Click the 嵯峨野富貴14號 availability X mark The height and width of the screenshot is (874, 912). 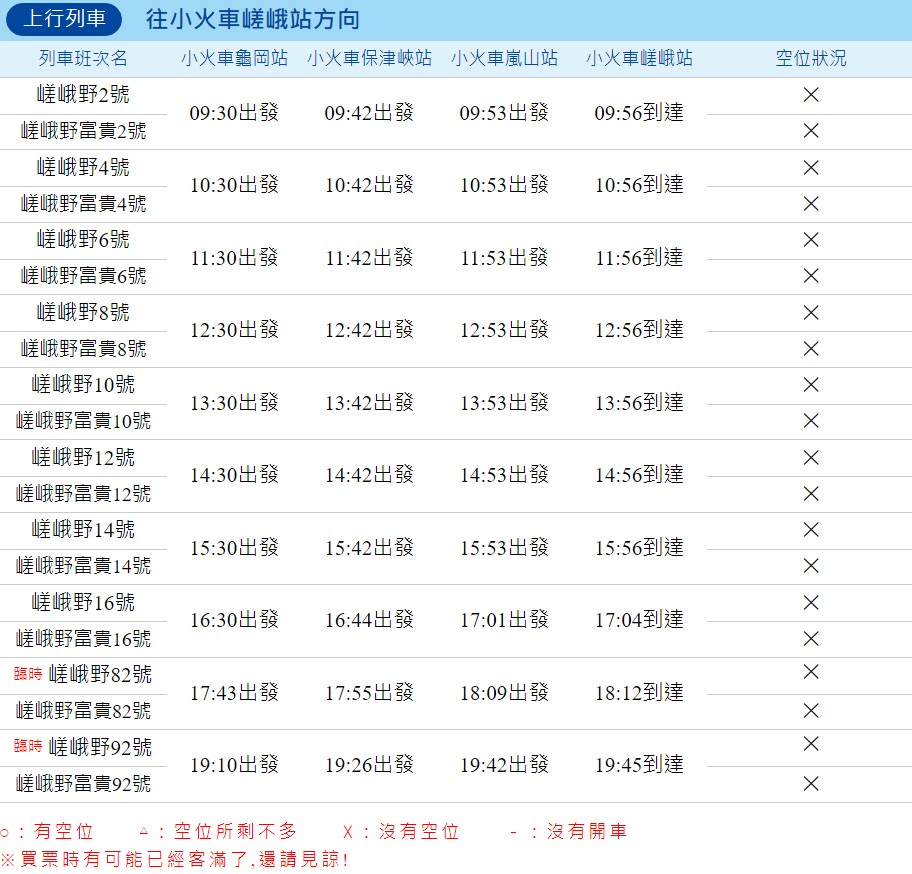[x=811, y=566]
